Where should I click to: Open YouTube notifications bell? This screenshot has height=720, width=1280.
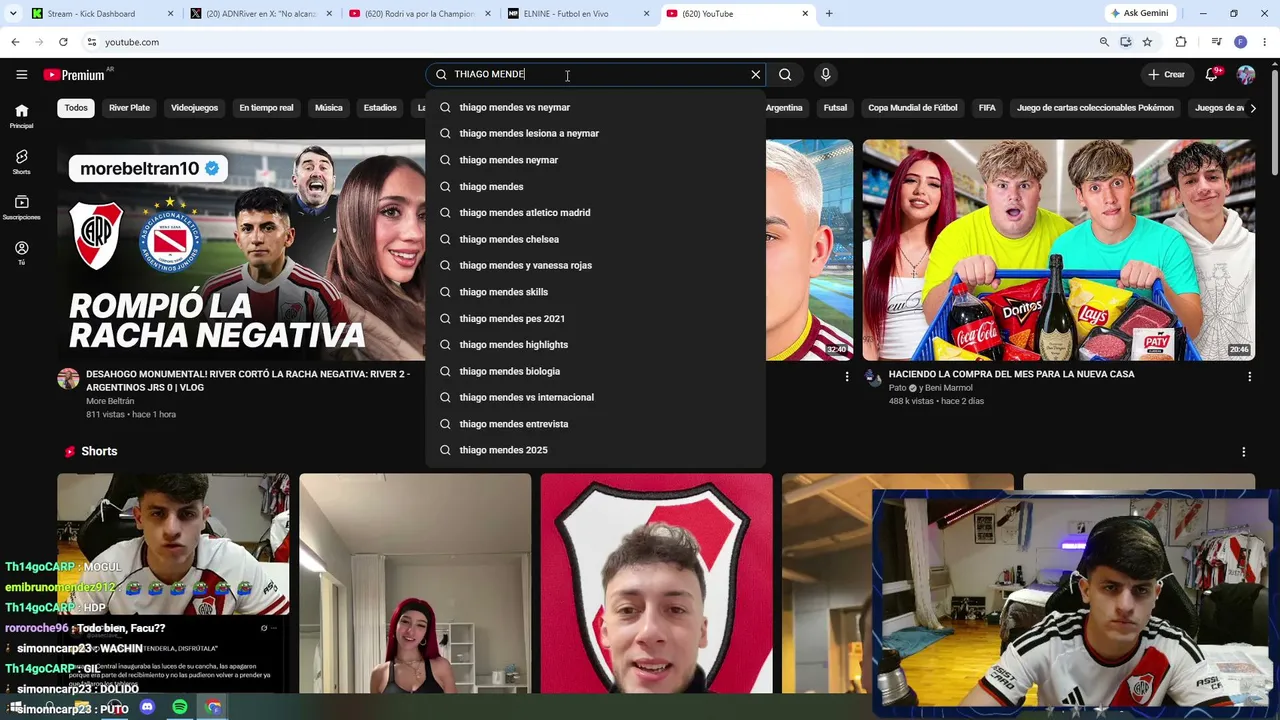pyautogui.click(x=1212, y=75)
